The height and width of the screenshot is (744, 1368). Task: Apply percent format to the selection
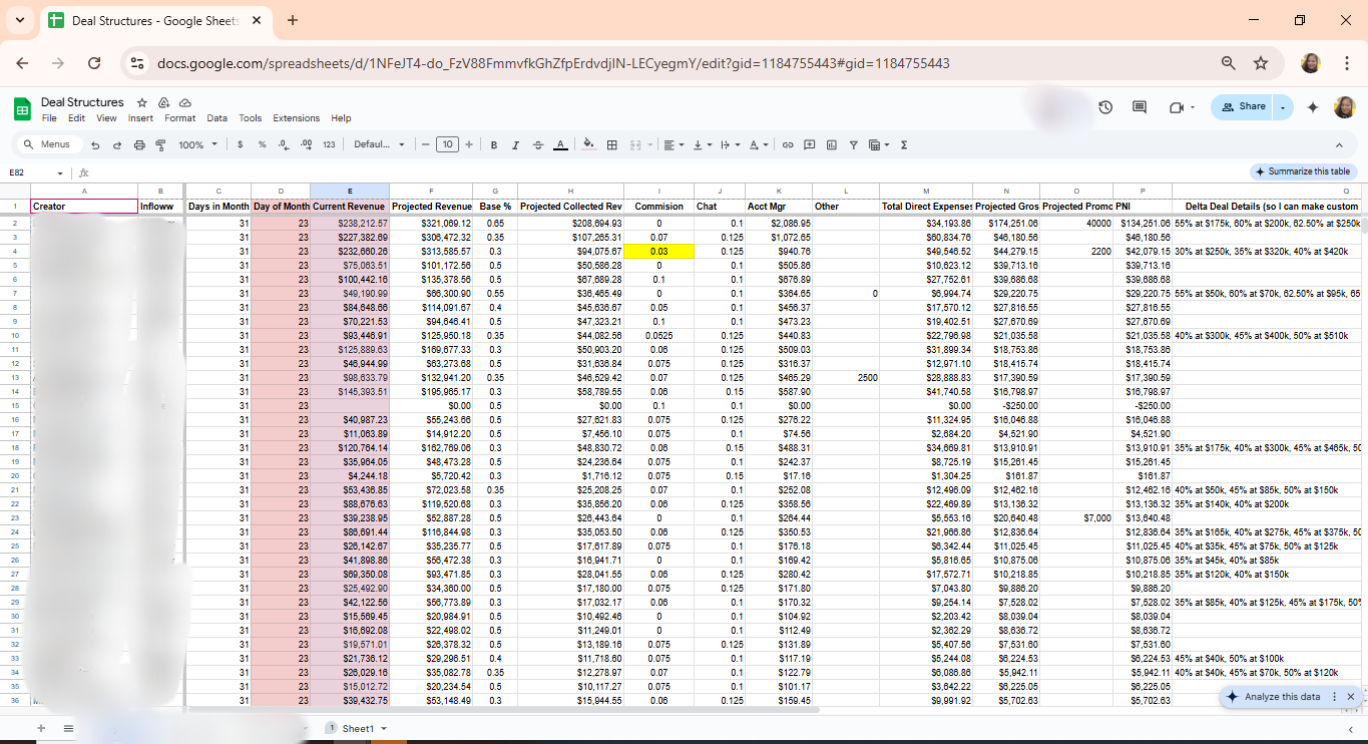tap(262, 145)
